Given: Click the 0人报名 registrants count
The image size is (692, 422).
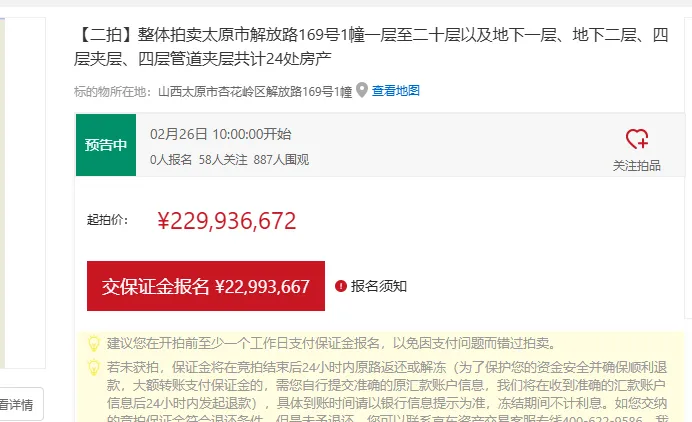Looking at the screenshot, I should 171,159.
